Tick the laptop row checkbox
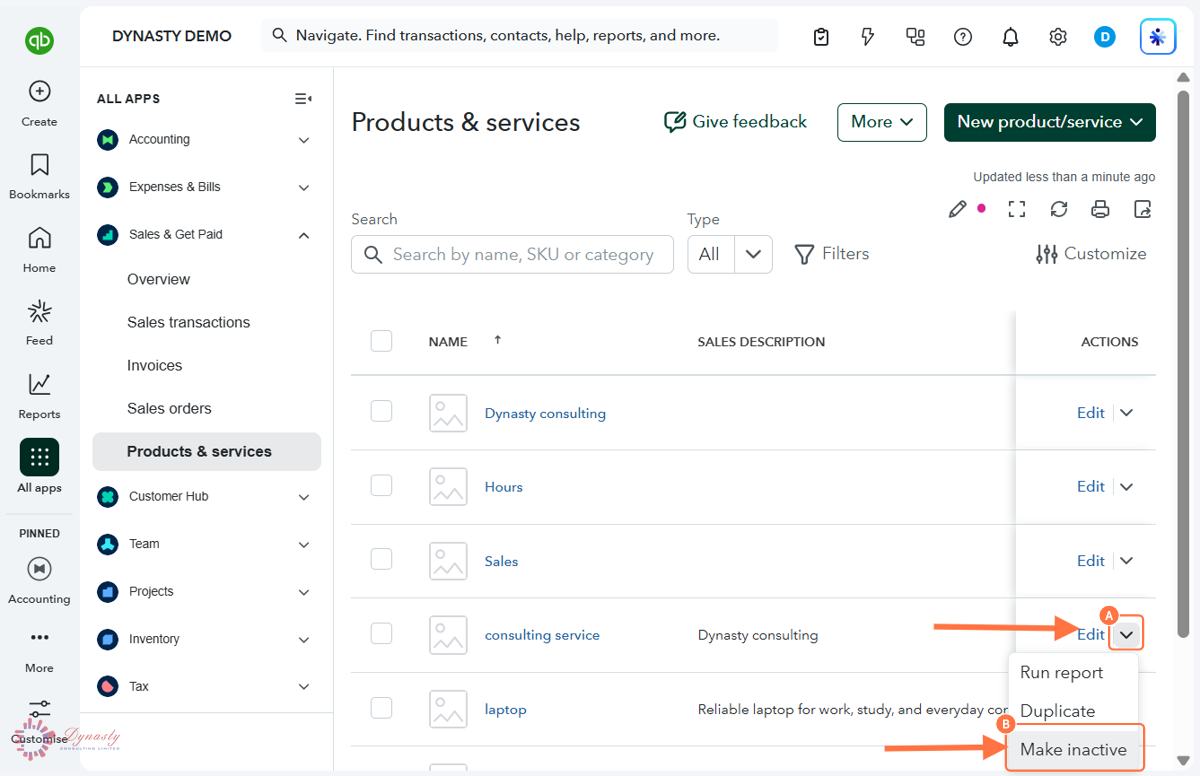The width and height of the screenshot is (1200, 776). point(381,707)
